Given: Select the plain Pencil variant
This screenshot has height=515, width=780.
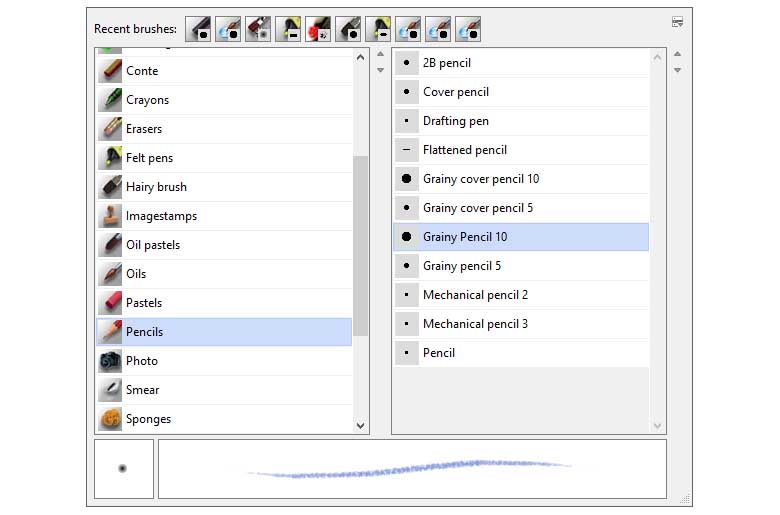Looking at the screenshot, I should pos(521,353).
